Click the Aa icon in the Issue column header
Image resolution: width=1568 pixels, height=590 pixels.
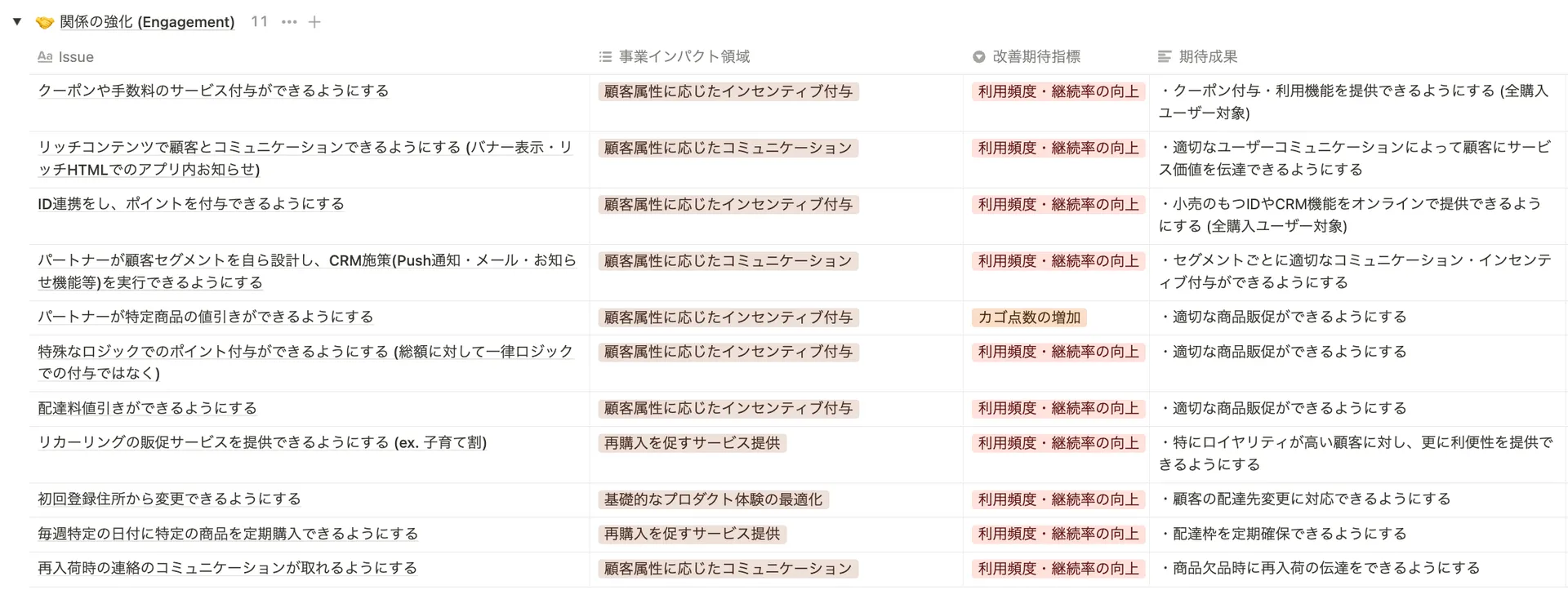click(x=45, y=57)
